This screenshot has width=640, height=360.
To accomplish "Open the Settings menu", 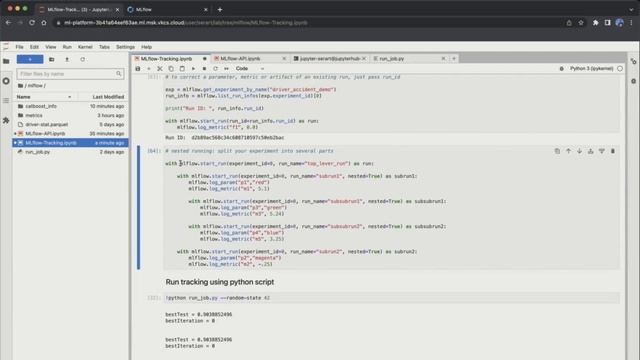I will [125, 47].
